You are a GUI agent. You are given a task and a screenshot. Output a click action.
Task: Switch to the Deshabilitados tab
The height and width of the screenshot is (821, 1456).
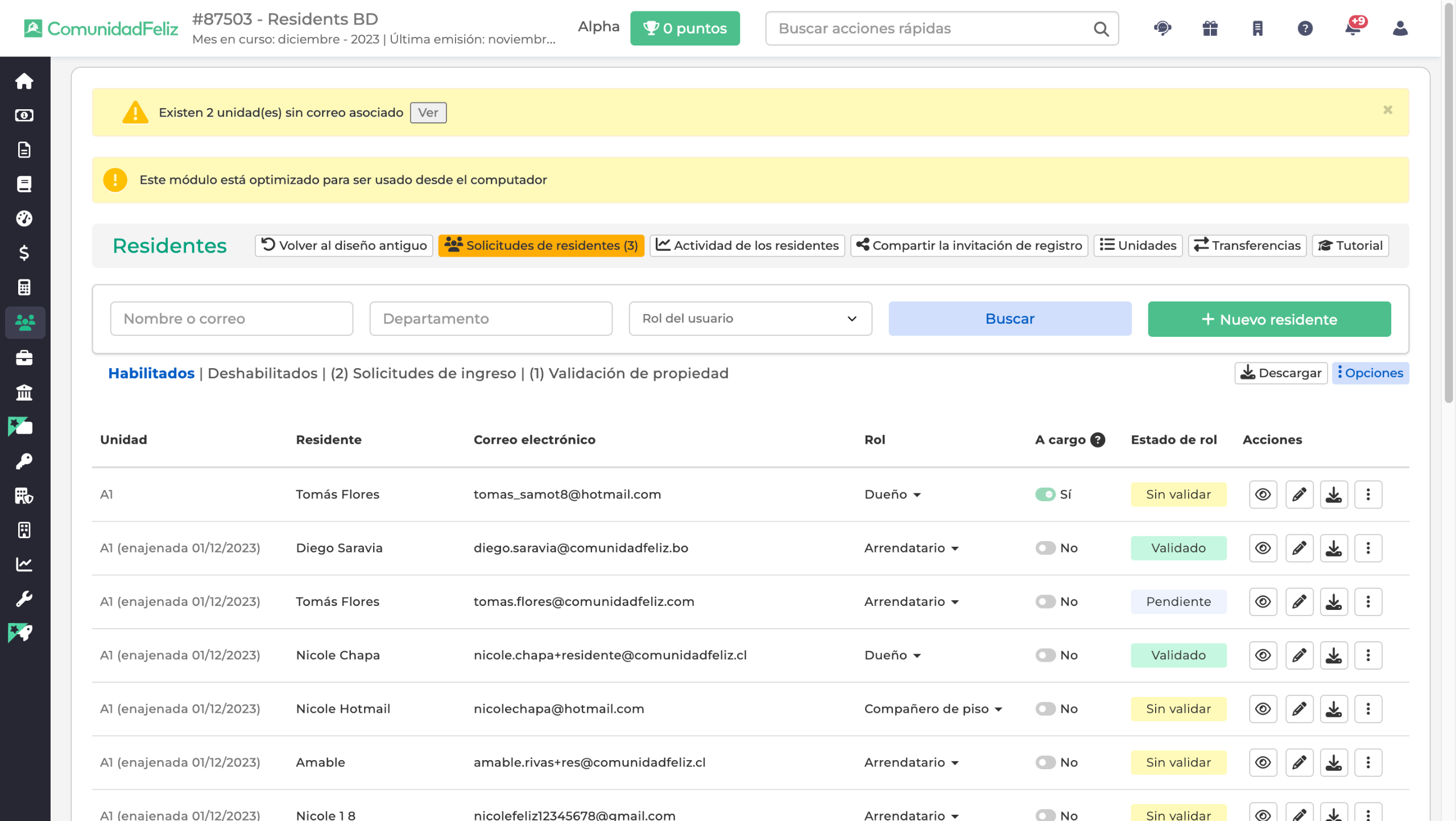tap(262, 373)
